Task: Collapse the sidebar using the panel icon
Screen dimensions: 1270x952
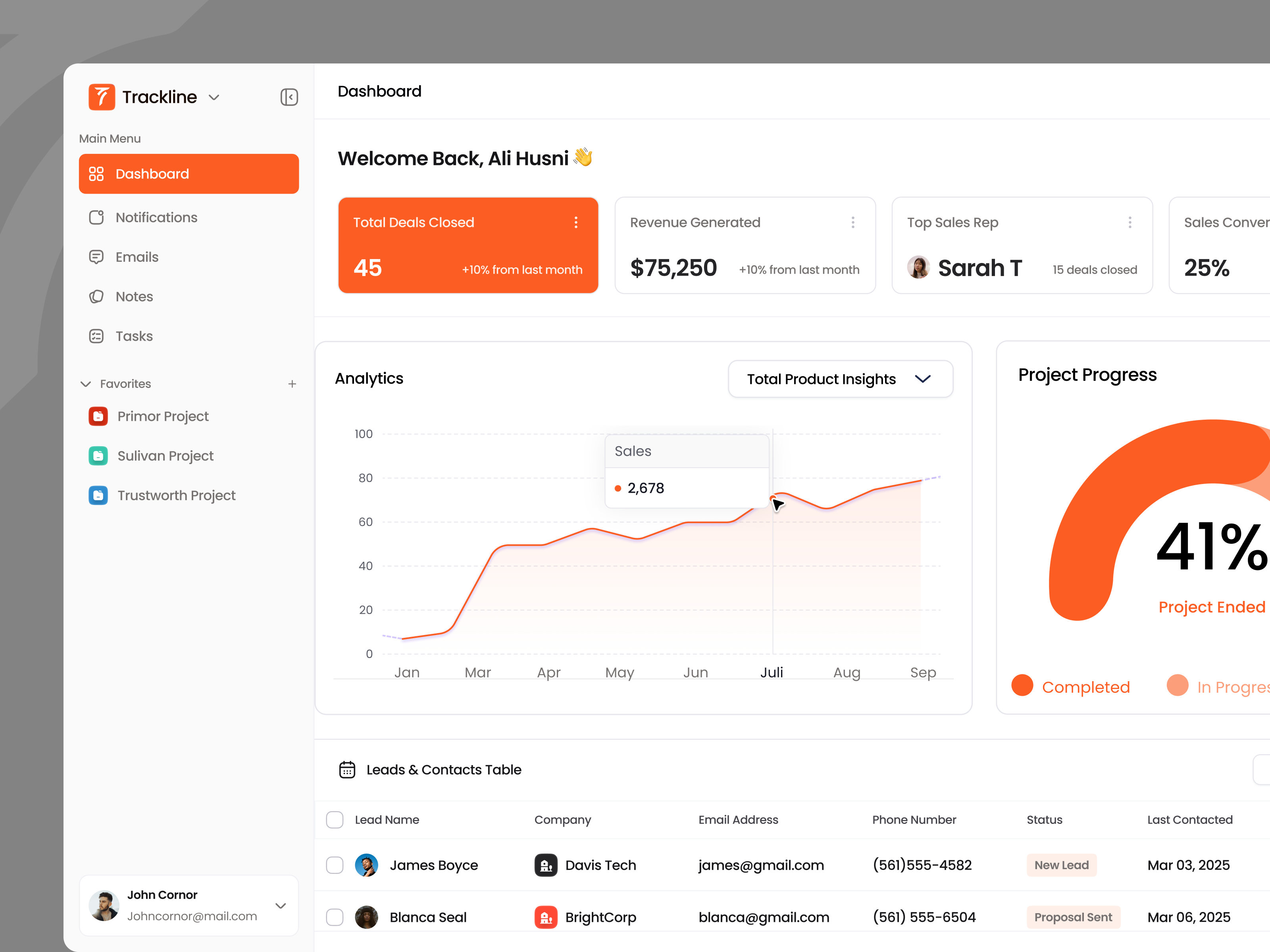Action: point(289,97)
